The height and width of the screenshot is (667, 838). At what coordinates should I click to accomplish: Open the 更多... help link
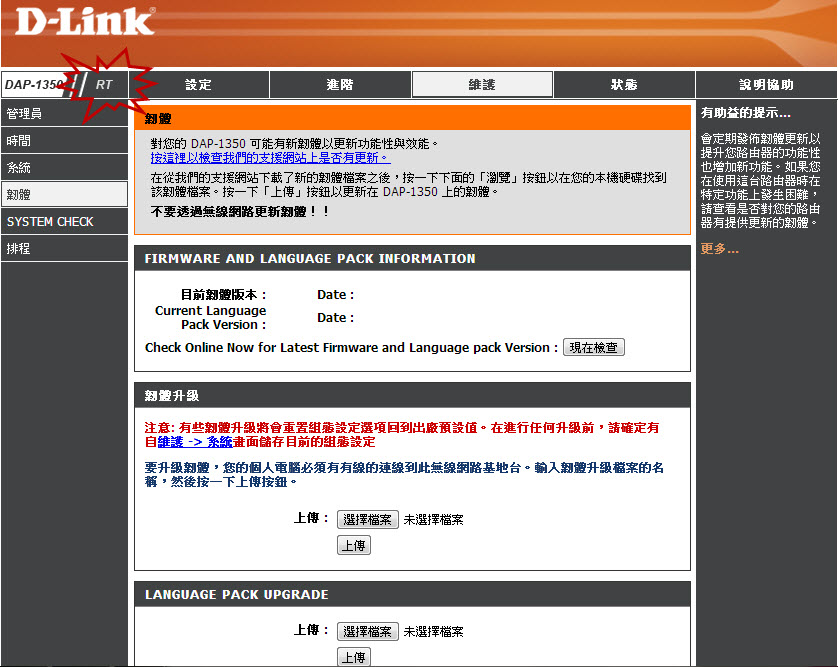[719, 249]
